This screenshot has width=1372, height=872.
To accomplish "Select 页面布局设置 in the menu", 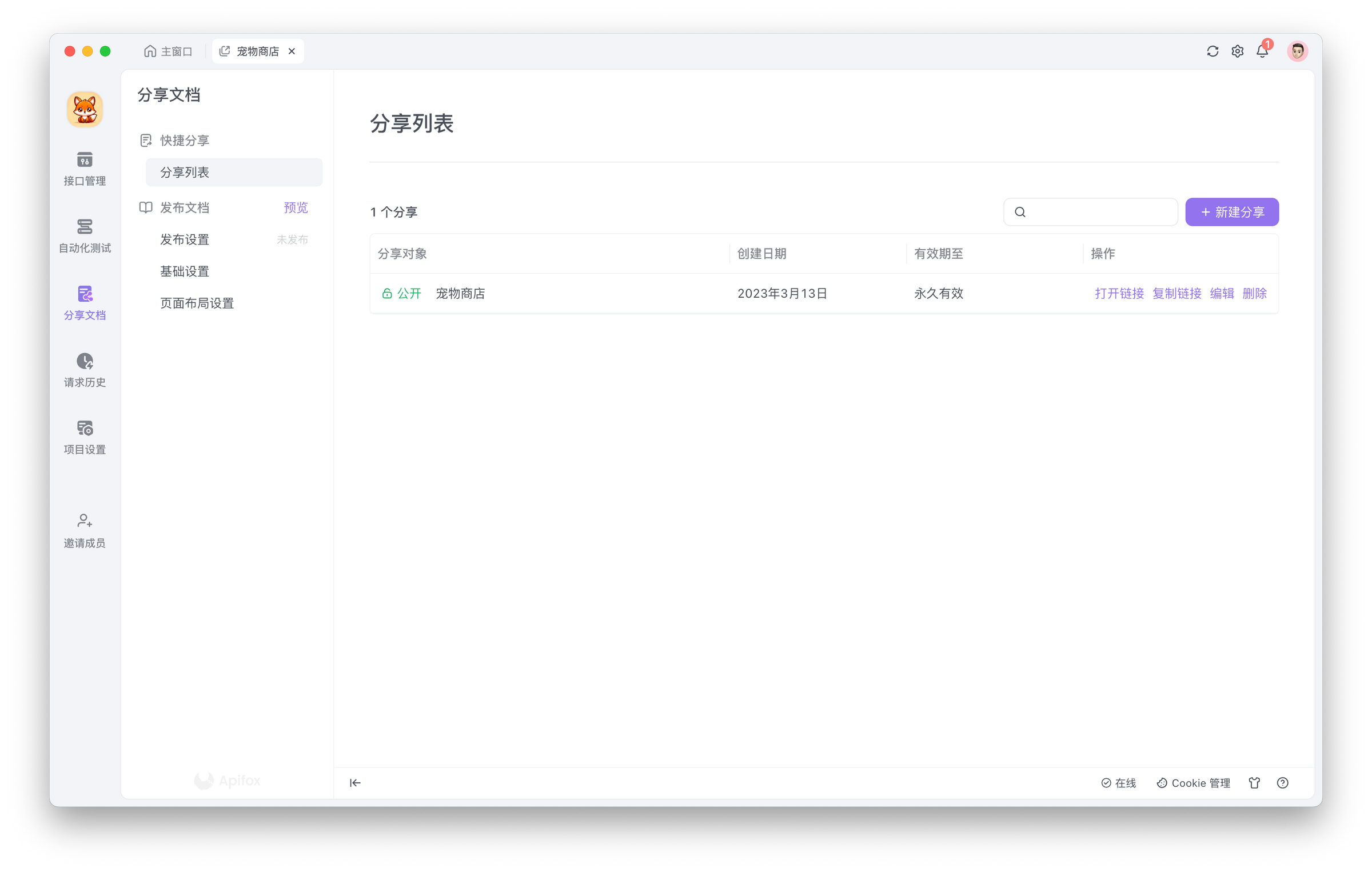I will pos(197,303).
